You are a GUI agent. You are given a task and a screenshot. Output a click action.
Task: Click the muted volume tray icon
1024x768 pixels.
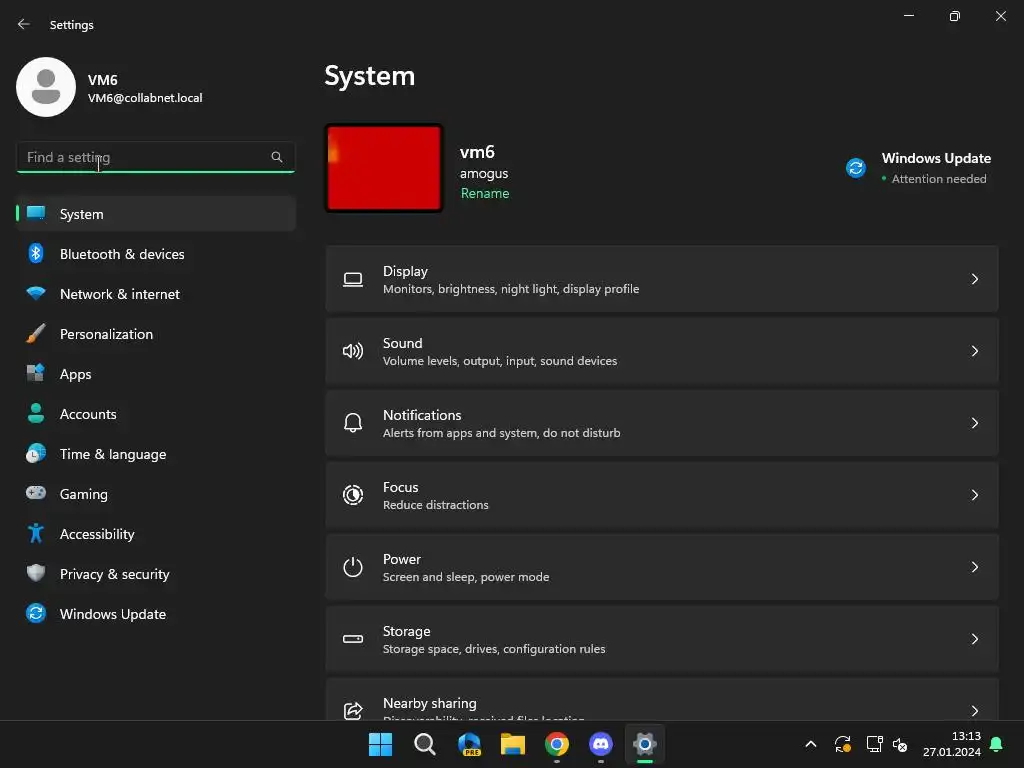tap(901, 744)
